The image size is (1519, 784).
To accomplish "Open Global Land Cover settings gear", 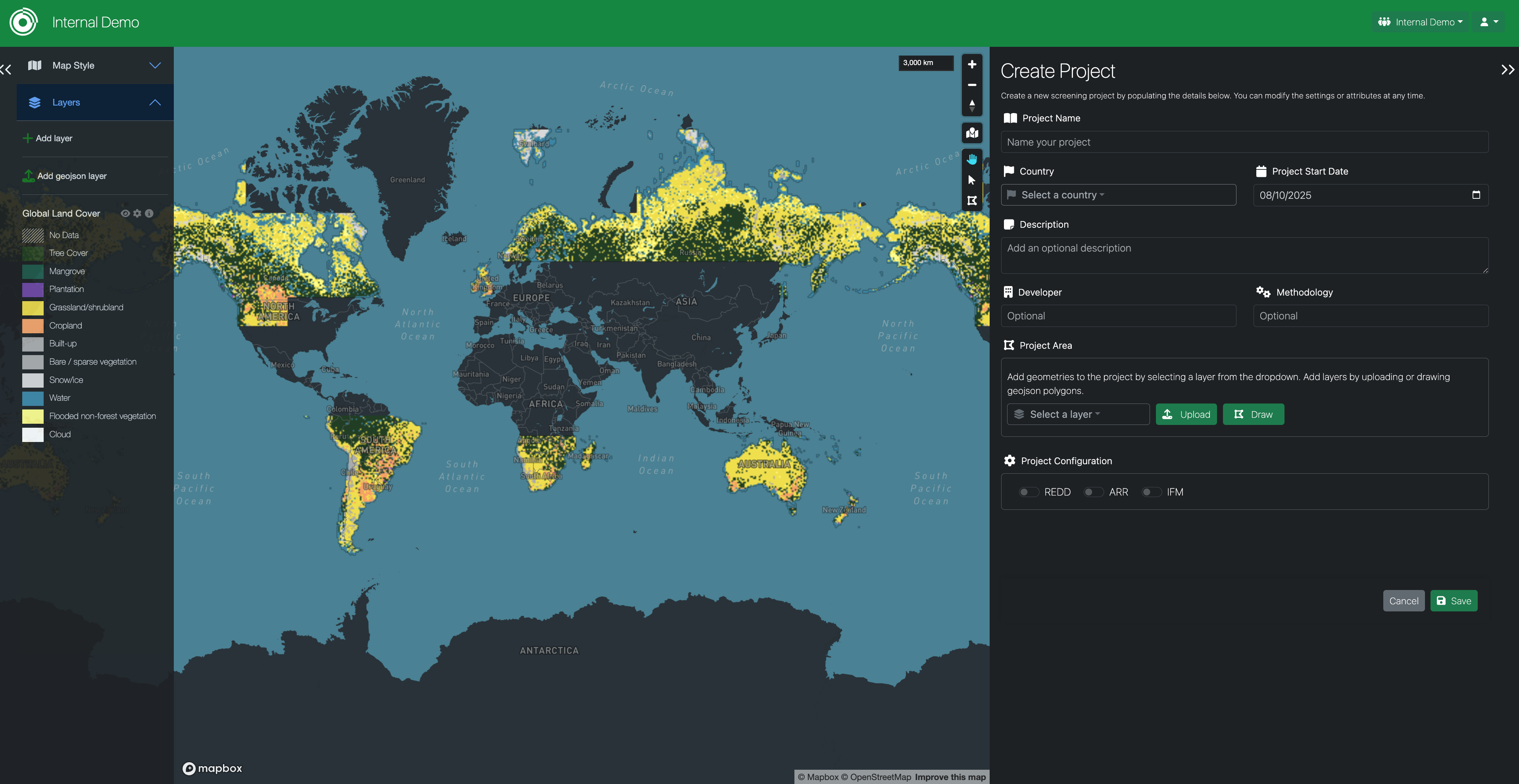I will tap(137, 213).
